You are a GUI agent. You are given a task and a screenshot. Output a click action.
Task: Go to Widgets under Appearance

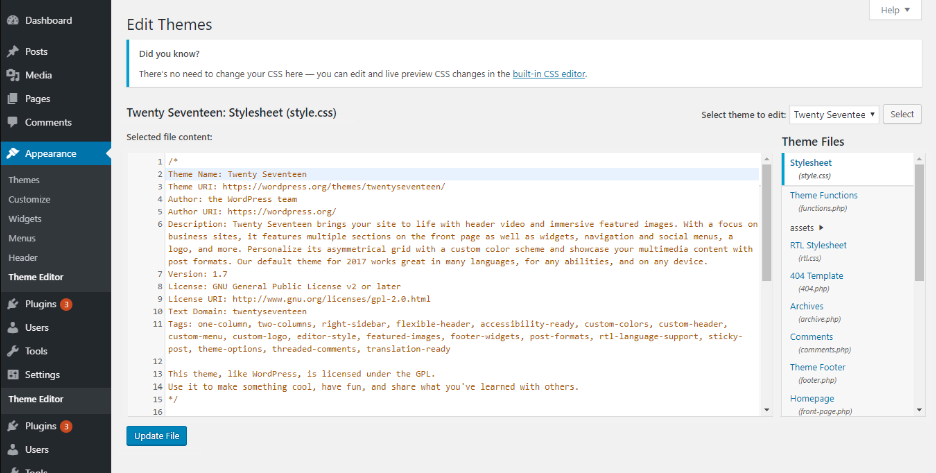click(25, 219)
